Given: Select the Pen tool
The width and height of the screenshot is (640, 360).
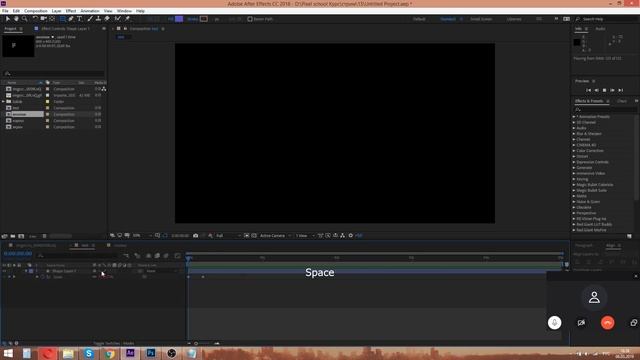Looking at the screenshot, I should coord(71,19).
